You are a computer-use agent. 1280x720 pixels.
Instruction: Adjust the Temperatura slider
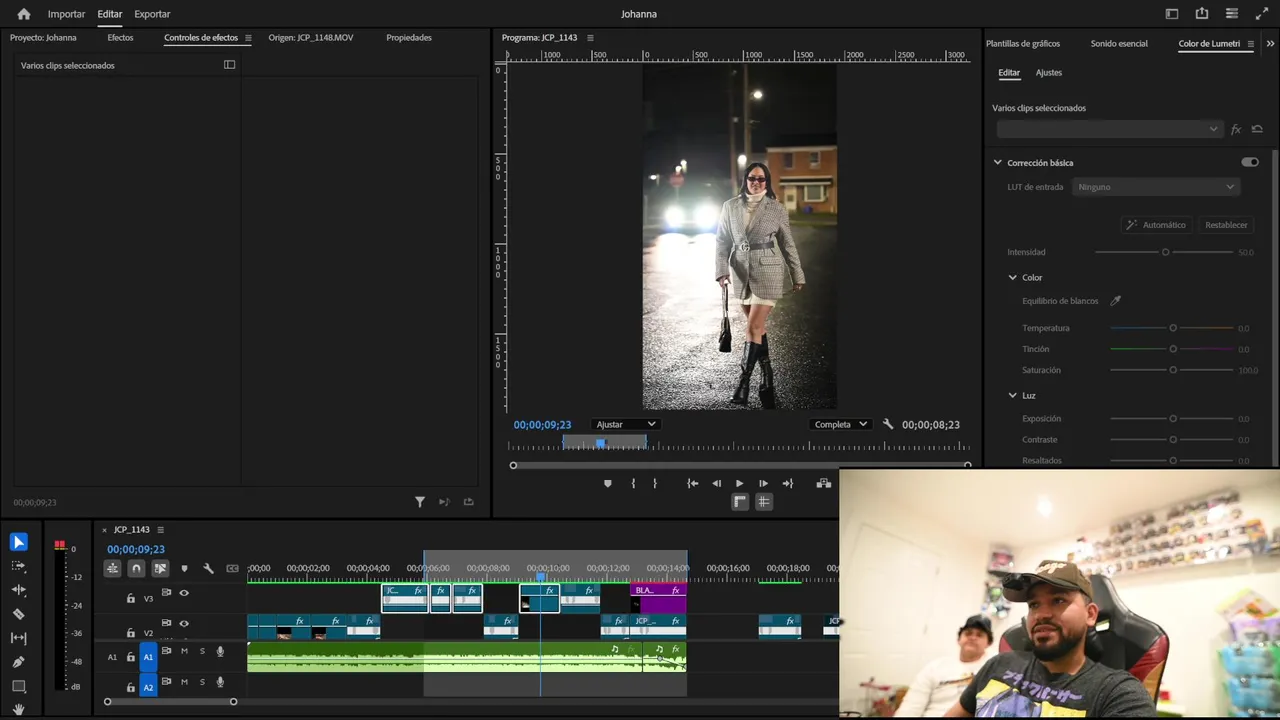(1172, 328)
